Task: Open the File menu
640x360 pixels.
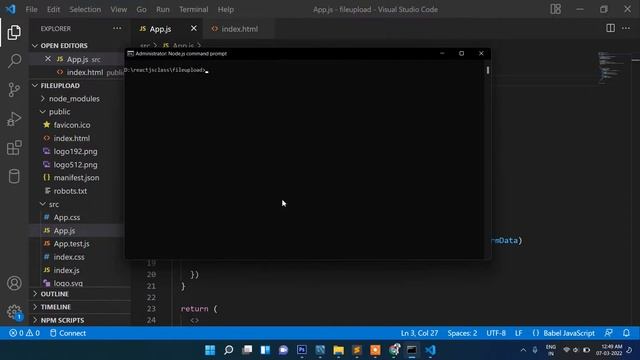Action: point(31,9)
